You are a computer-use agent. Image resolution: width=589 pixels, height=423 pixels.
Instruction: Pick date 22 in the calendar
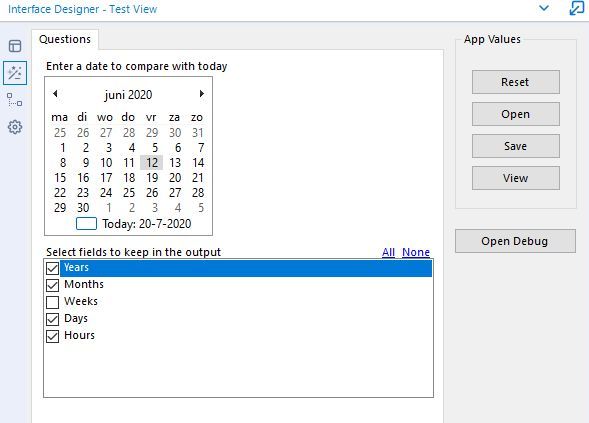click(60, 193)
